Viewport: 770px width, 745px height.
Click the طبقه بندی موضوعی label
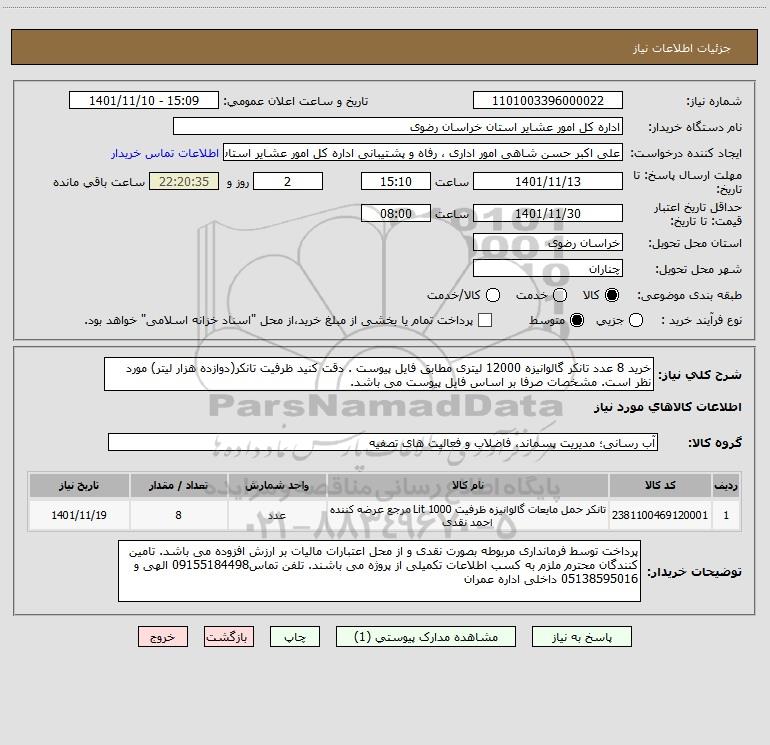point(689,295)
